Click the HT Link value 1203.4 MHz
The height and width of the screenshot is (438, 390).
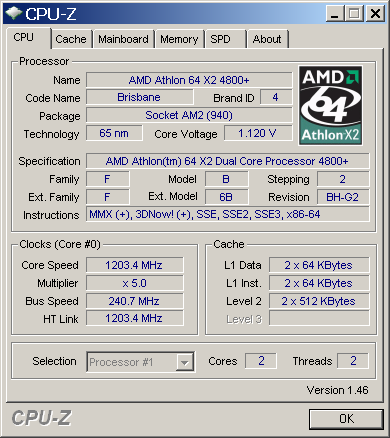(134, 318)
